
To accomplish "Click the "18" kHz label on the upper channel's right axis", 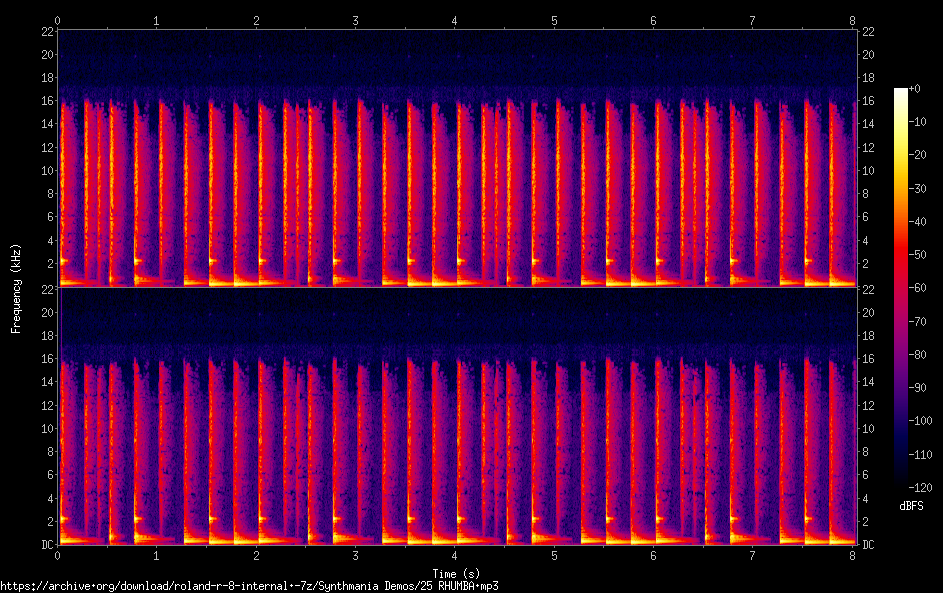I will 868,78.
